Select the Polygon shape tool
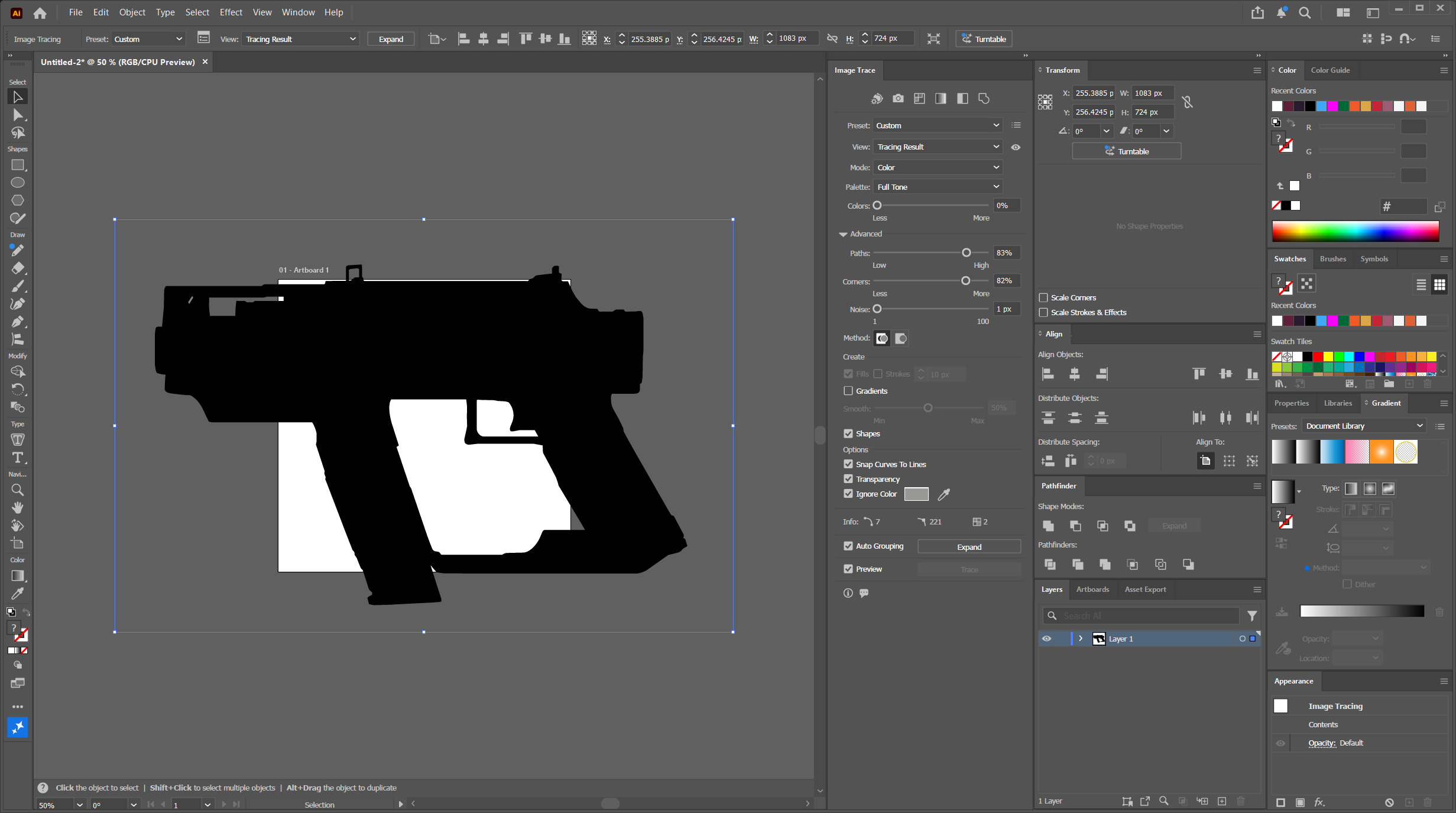This screenshot has height=813, width=1456. click(x=18, y=200)
